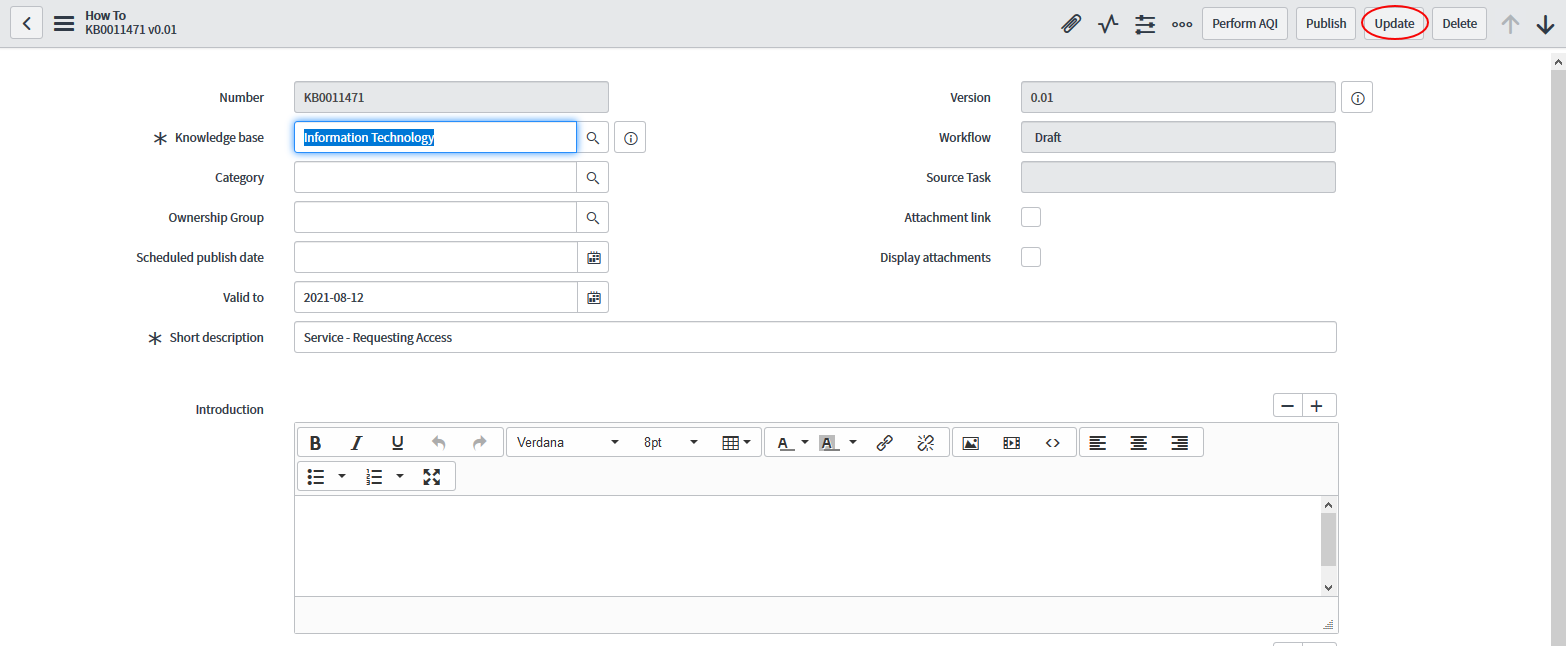Toggle bold formatting in the editor
This screenshot has width=1566, height=646.
tap(315, 443)
